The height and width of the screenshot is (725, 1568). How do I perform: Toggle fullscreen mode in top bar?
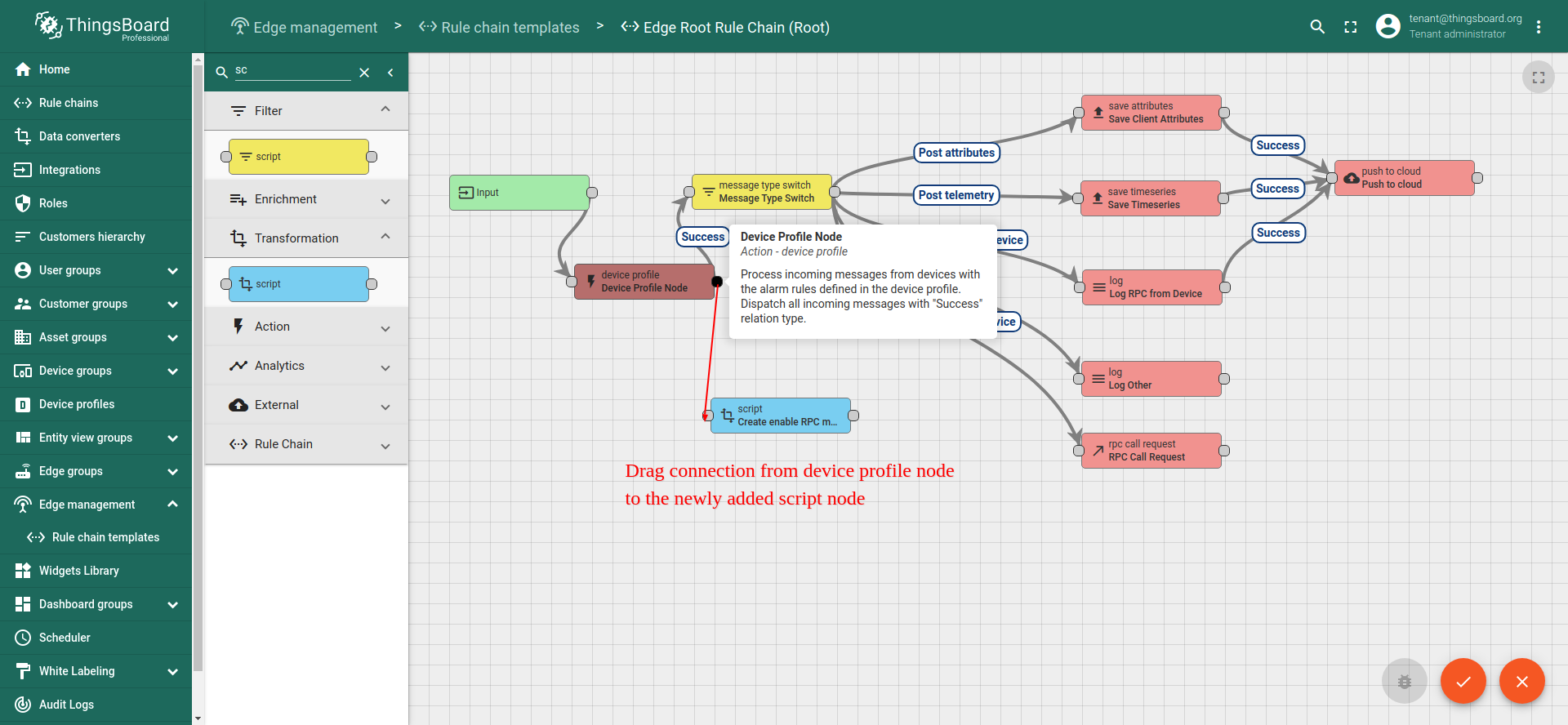click(x=1351, y=27)
